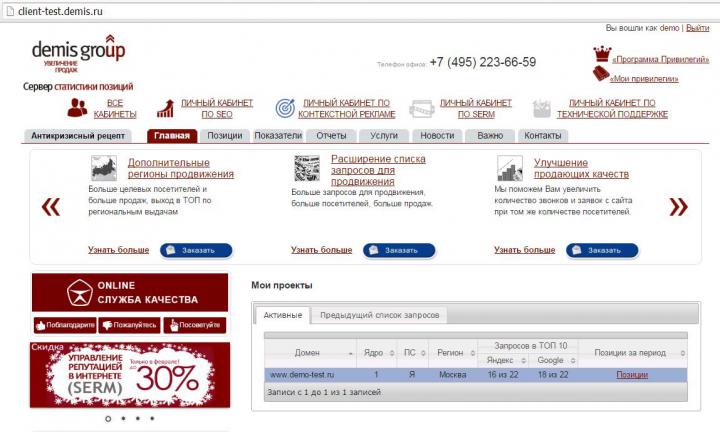Sort table by Яндекс column arrows

click(x=523, y=360)
